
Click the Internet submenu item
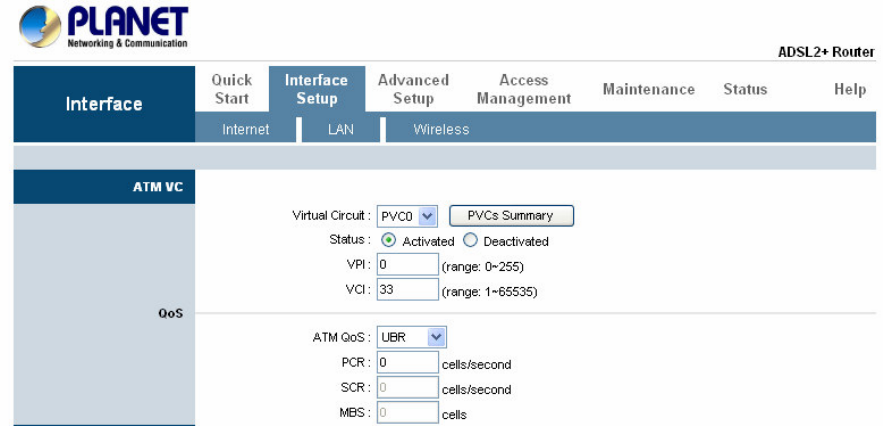[245, 129]
